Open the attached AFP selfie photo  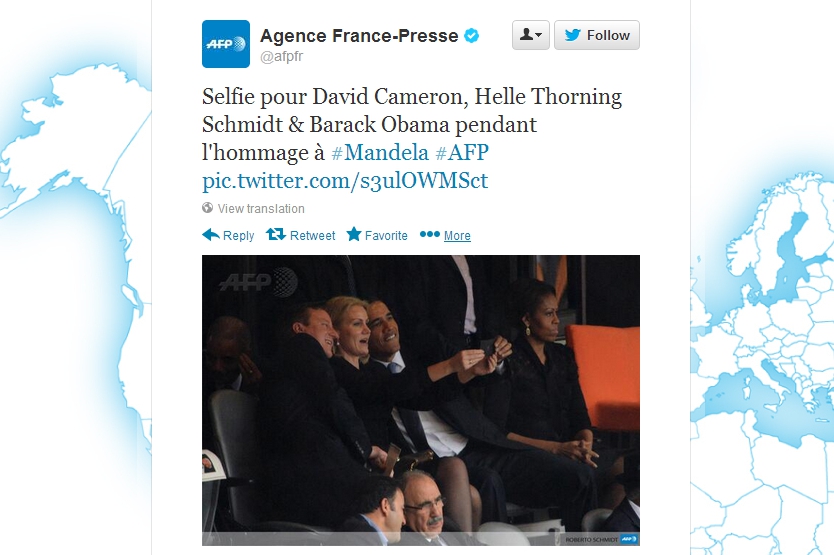point(421,400)
